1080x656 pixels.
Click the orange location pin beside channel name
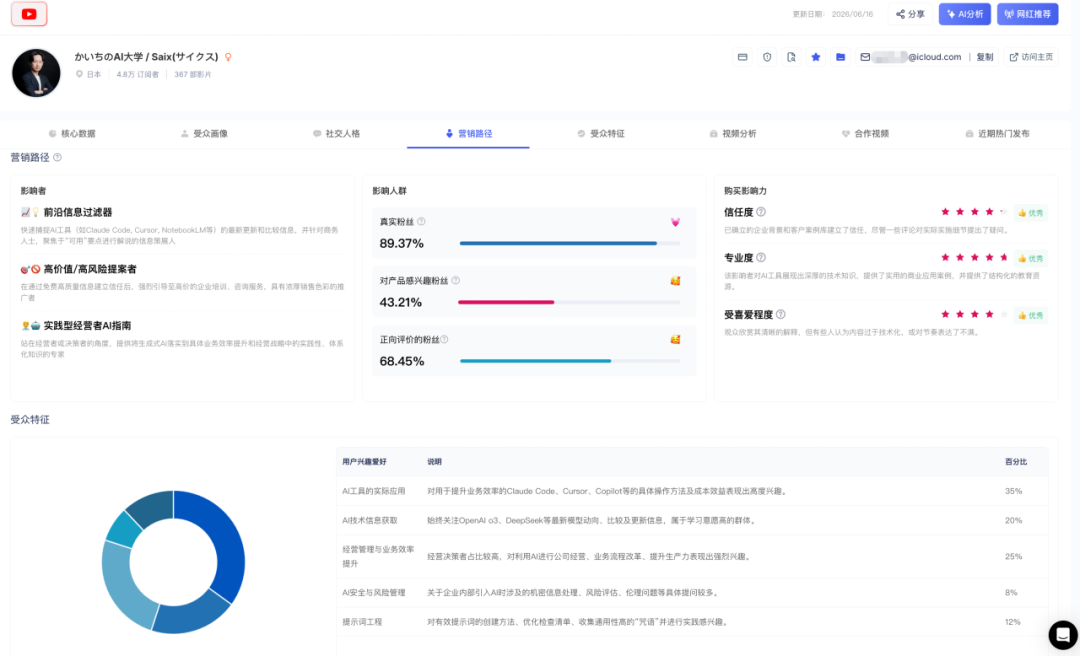click(228, 57)
